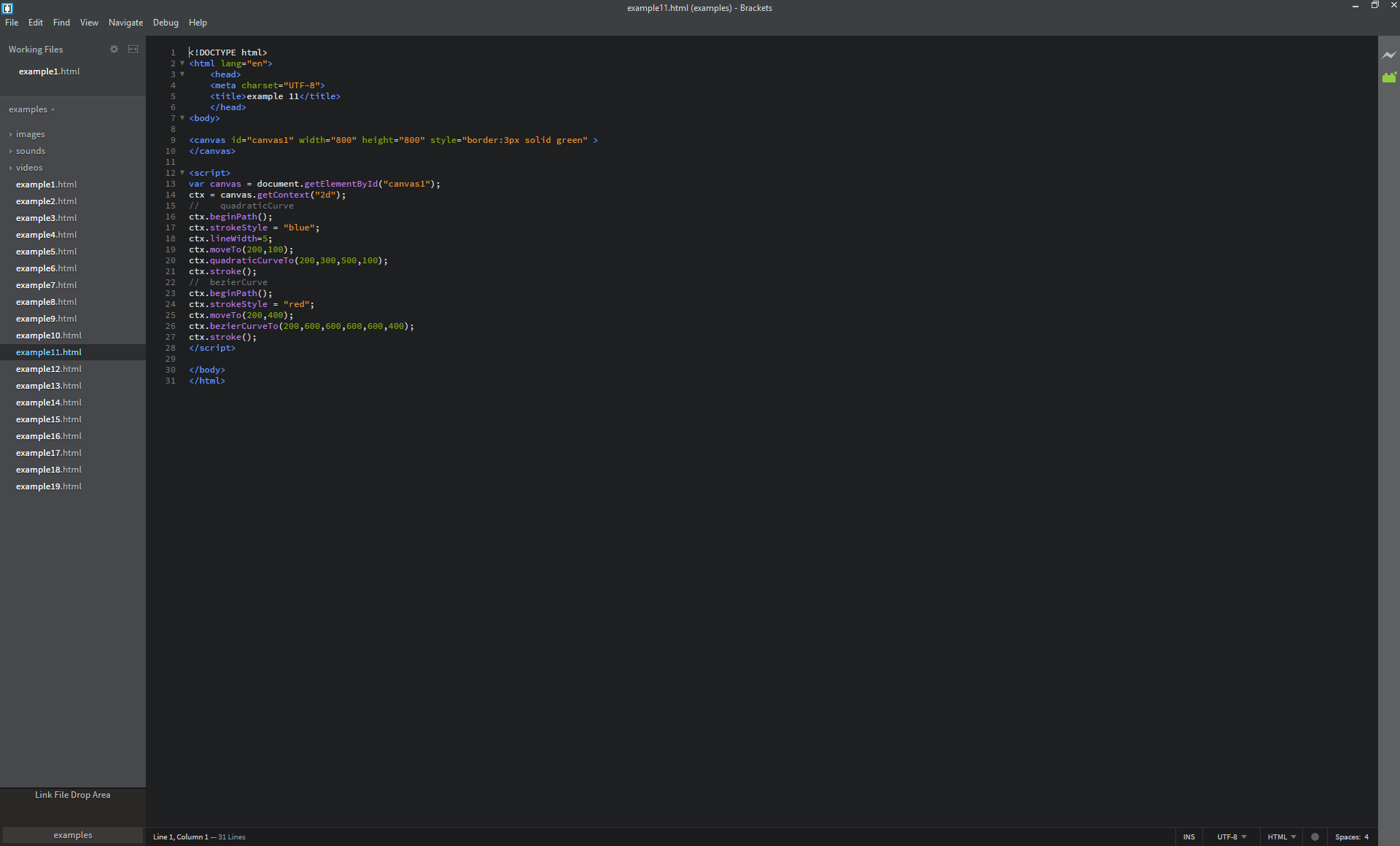Click the Line 1, Column 1 position indicator
The image size is (1400, 846).
tap(179, 837)
